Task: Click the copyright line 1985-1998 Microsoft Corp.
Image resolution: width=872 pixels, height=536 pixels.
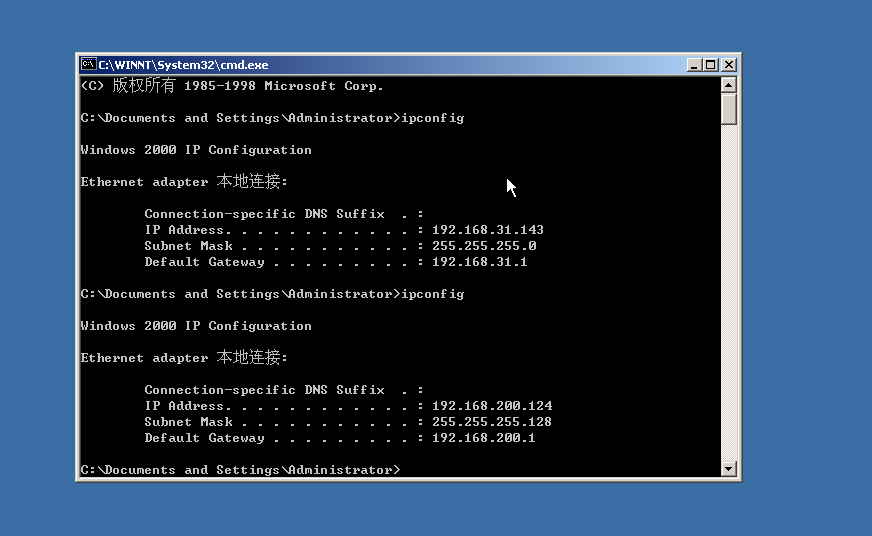Action: coord(232,86)
